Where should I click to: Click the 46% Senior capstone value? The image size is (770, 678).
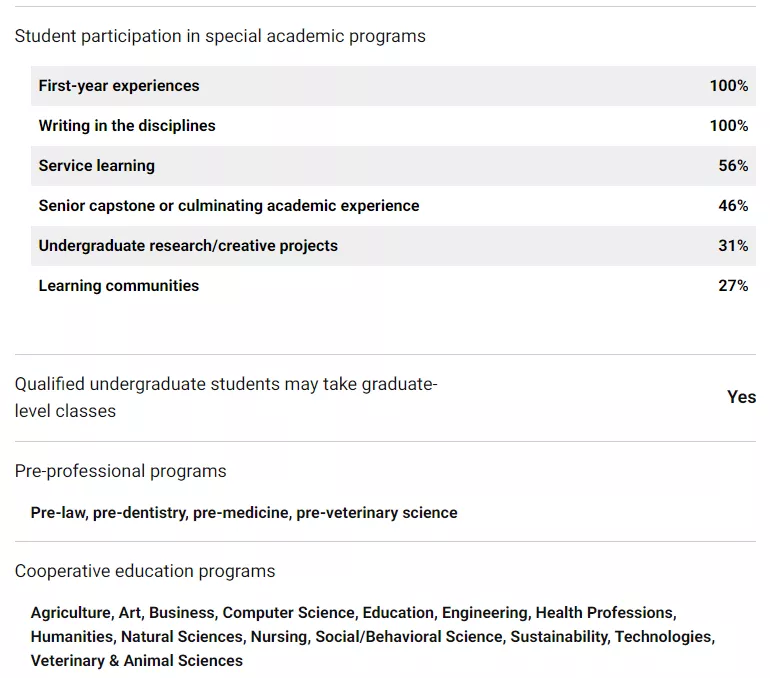click(x=733, y=206)
